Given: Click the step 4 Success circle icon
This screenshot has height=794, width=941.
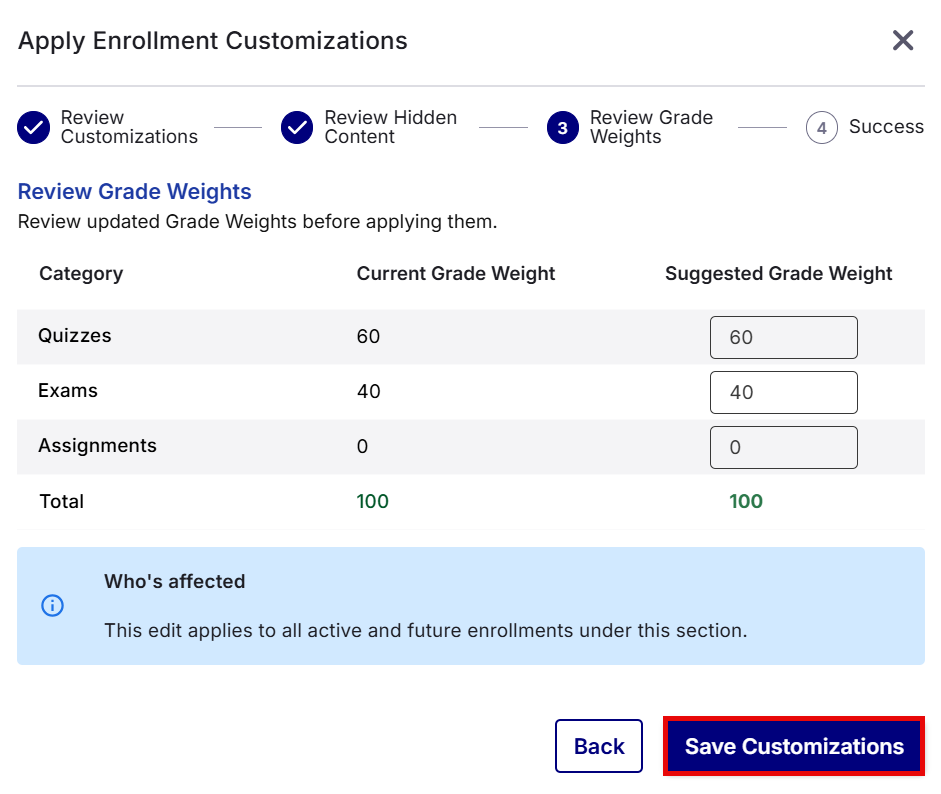Looking at the screenshot, I should (822, 127).
